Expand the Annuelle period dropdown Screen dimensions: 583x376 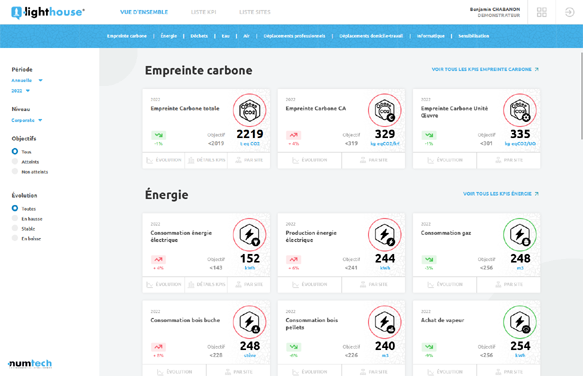27,80
